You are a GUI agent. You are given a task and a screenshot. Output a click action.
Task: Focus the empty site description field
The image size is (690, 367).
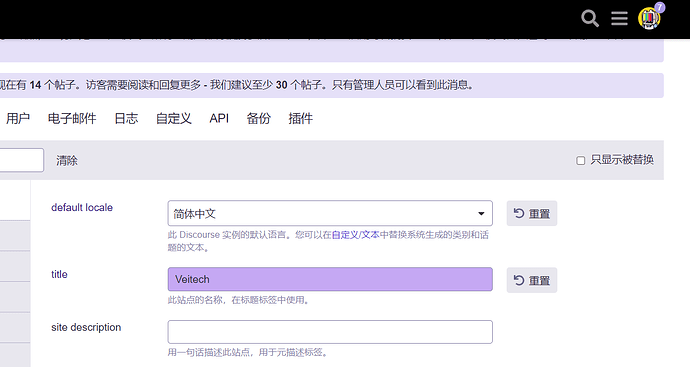[x=330, y=332]
